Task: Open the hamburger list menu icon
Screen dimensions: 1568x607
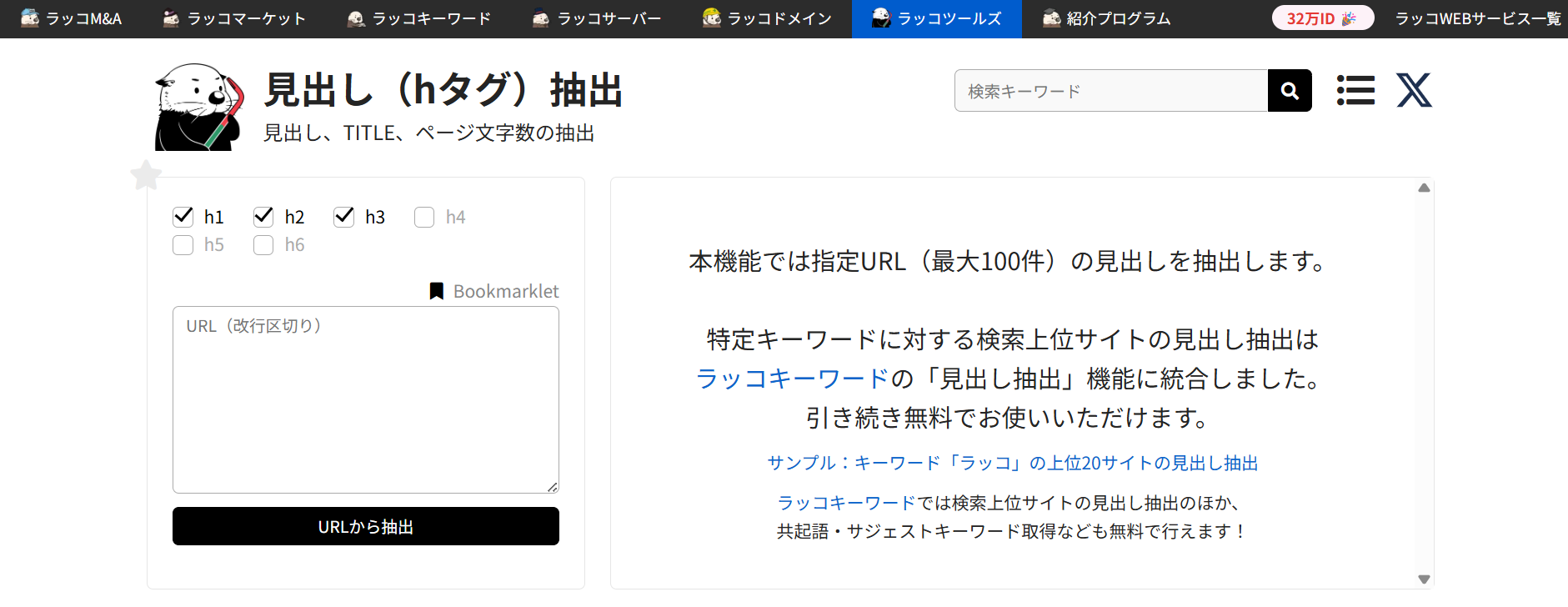Action: pyautogui.click(x=1355, y=91)
